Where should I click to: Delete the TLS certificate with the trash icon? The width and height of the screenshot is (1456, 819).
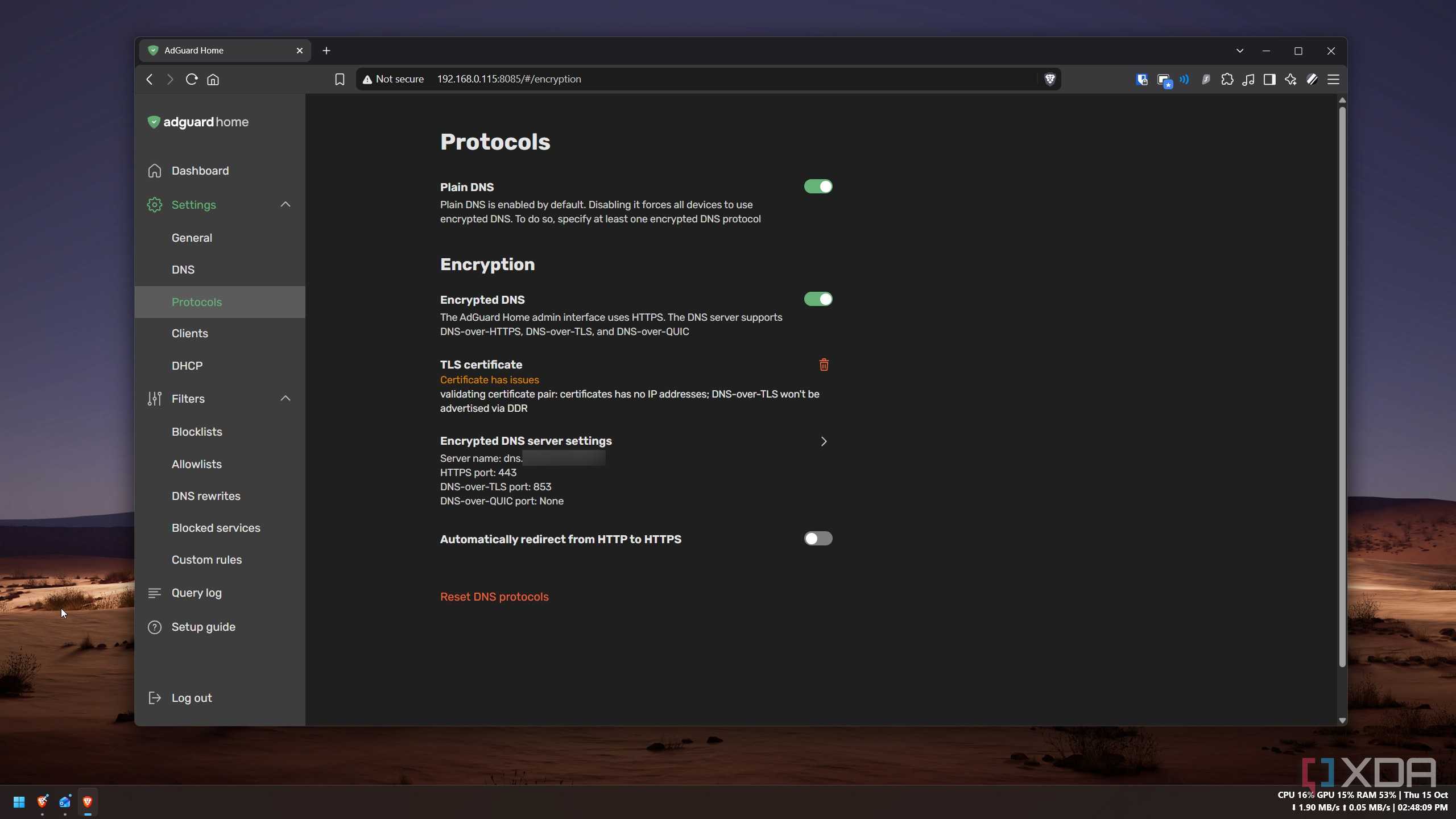824,365
